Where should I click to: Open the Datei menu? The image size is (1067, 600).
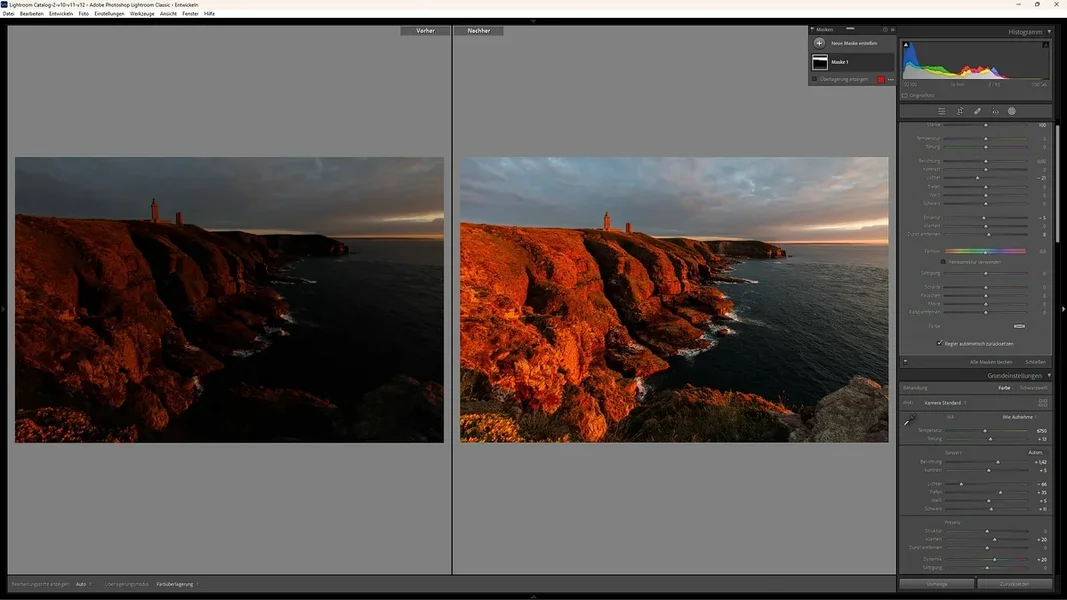click(8, 14)
